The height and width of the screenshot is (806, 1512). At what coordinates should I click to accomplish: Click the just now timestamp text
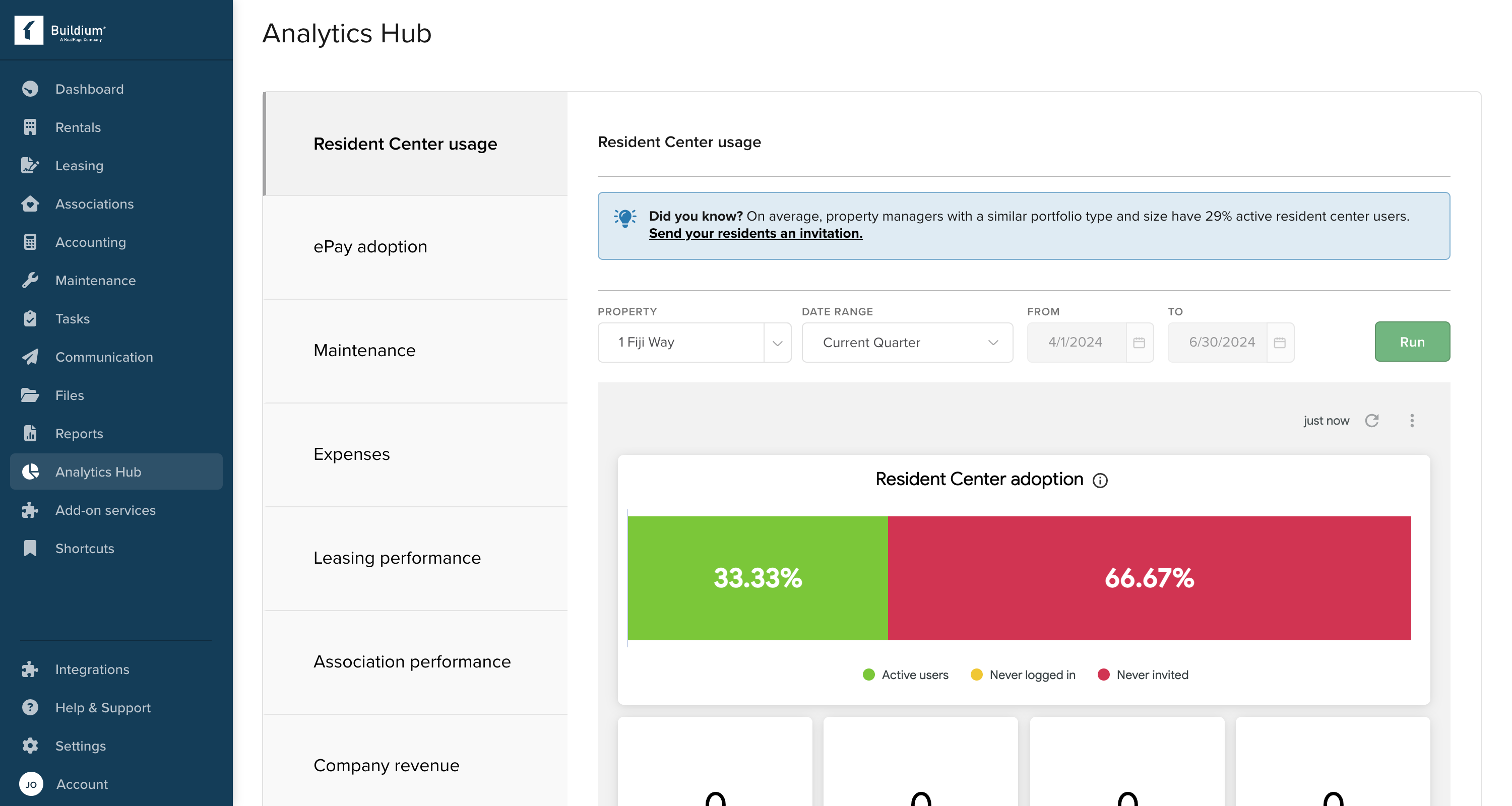1326,421
